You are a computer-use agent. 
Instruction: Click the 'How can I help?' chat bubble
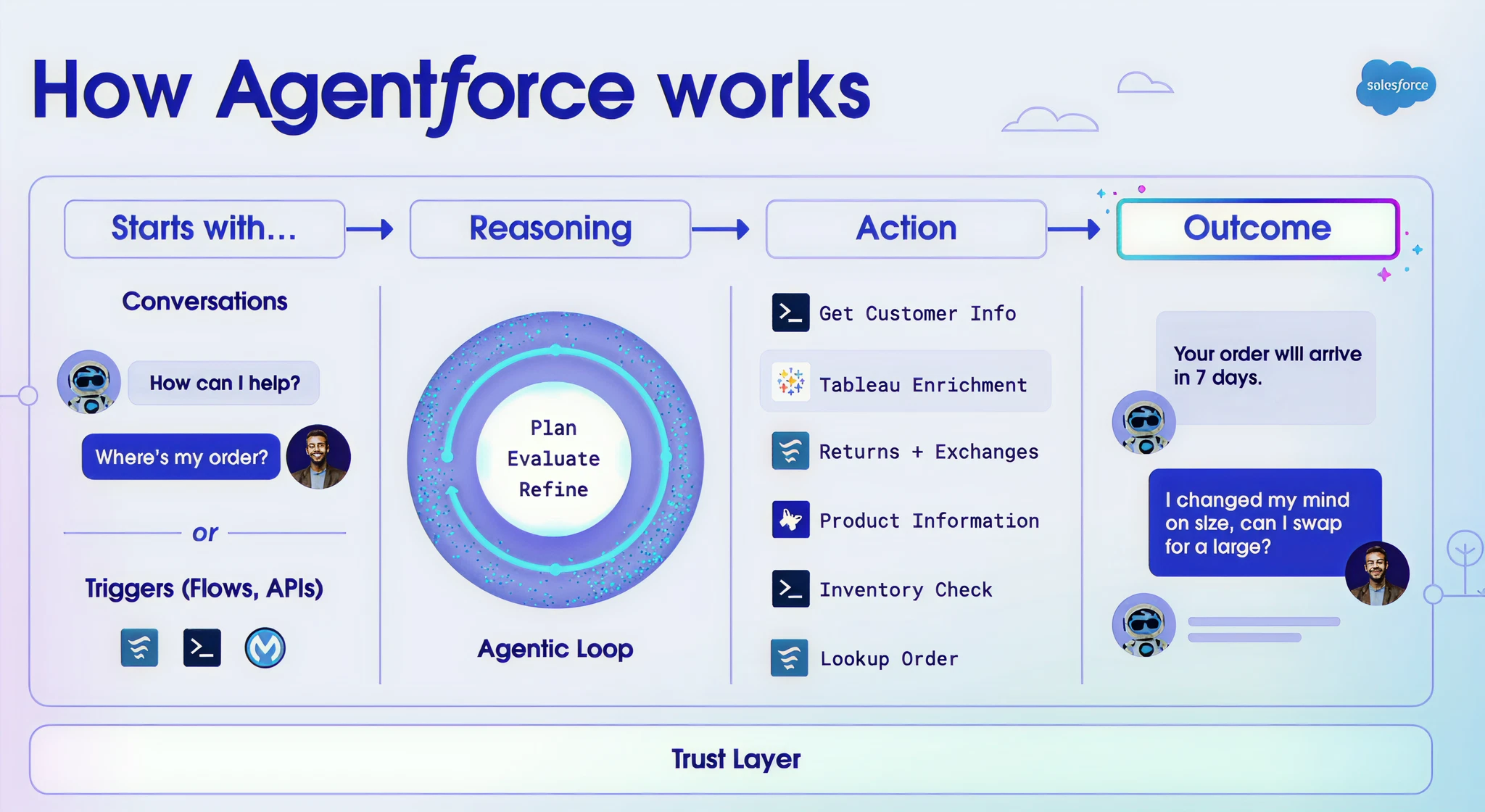224,383
